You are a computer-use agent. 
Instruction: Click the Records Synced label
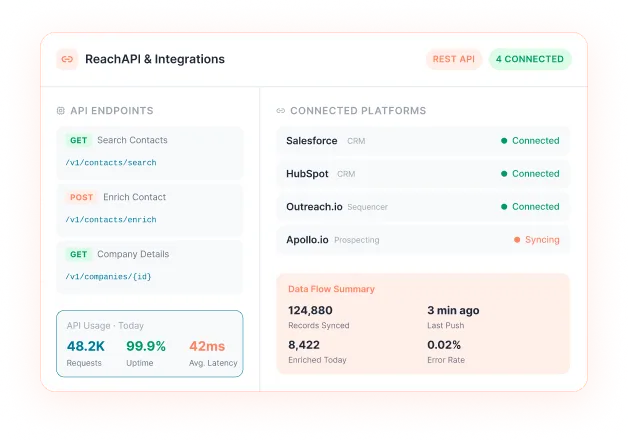click(x=319, y=325)
